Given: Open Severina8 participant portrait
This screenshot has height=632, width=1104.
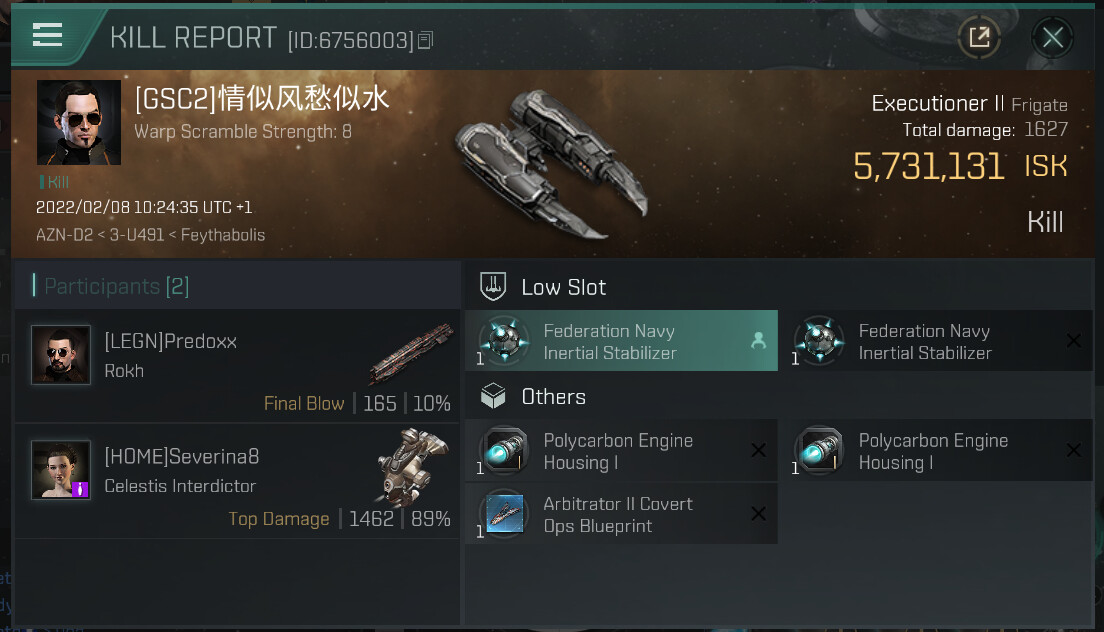Looking at the screenshot, I should [x=61, y=470].
